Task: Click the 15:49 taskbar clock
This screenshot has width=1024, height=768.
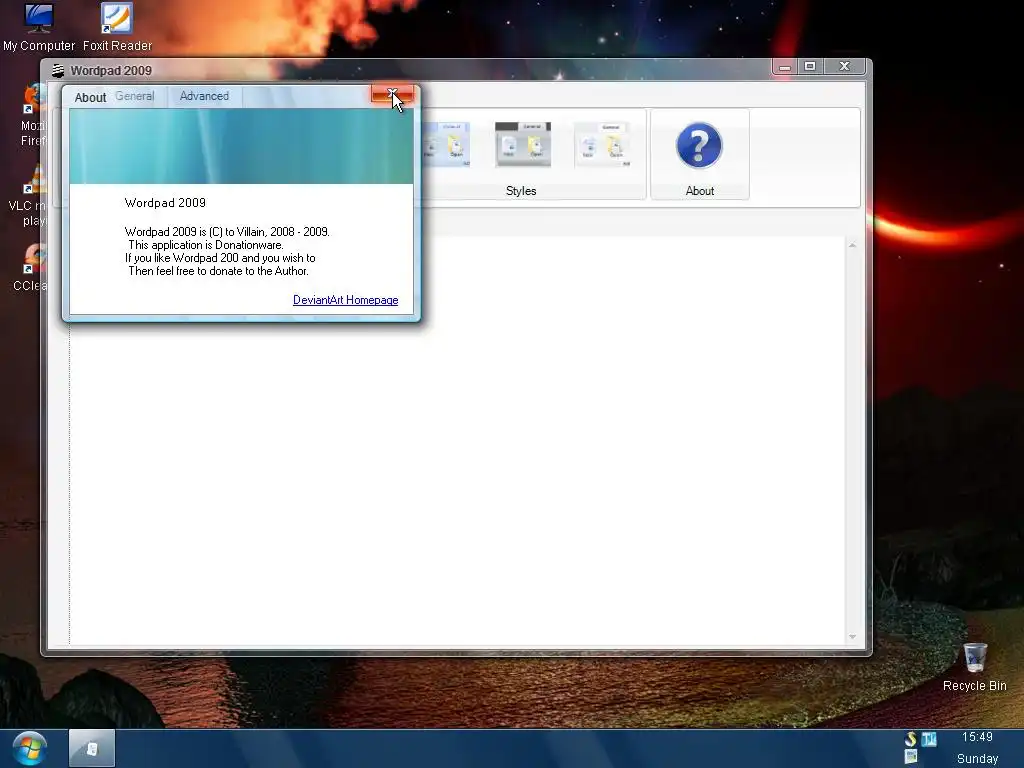Action: [x=977, y=737]
